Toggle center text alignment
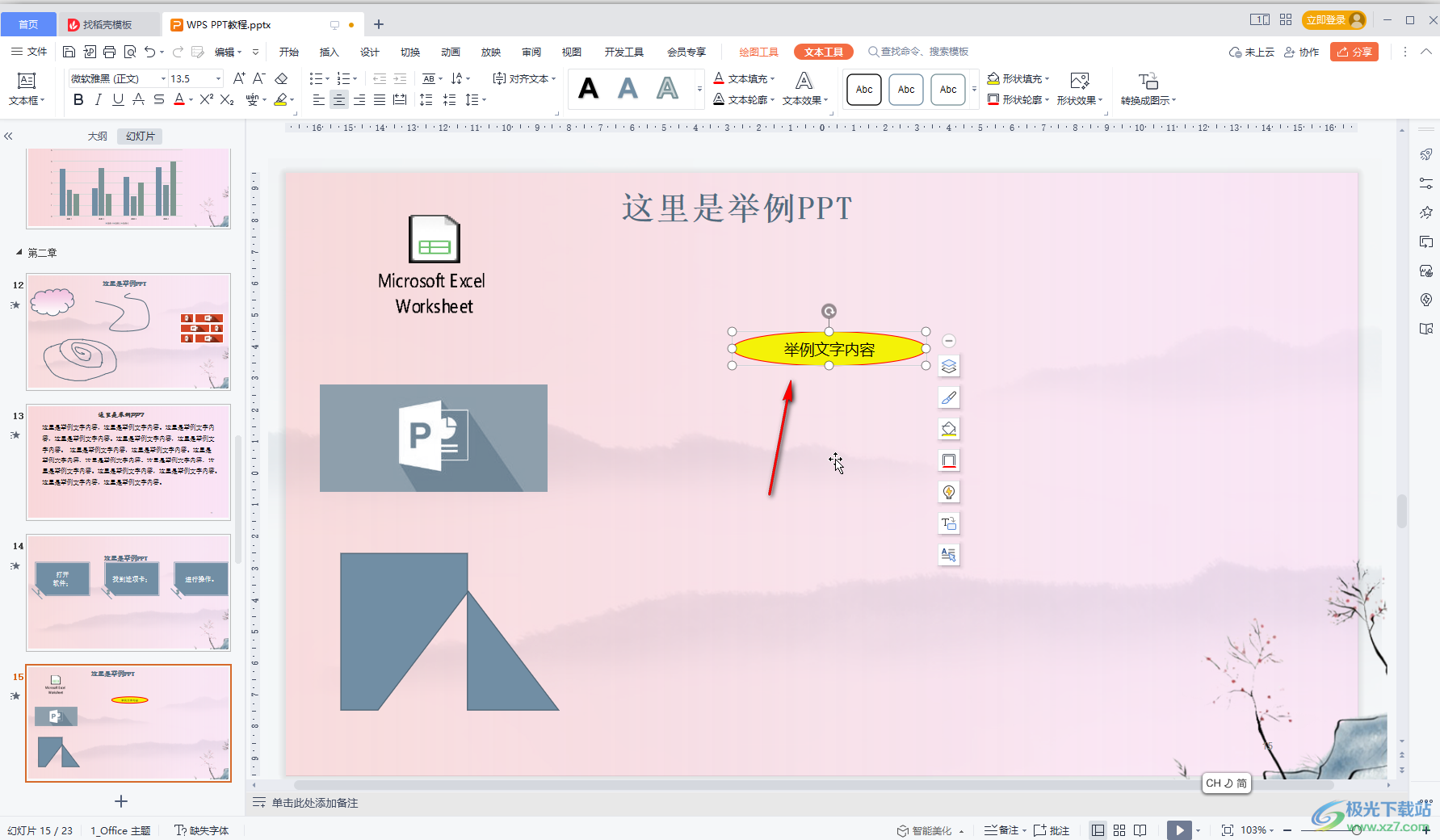This screenshot has width=1440, height=840. [x=339, y=99]
